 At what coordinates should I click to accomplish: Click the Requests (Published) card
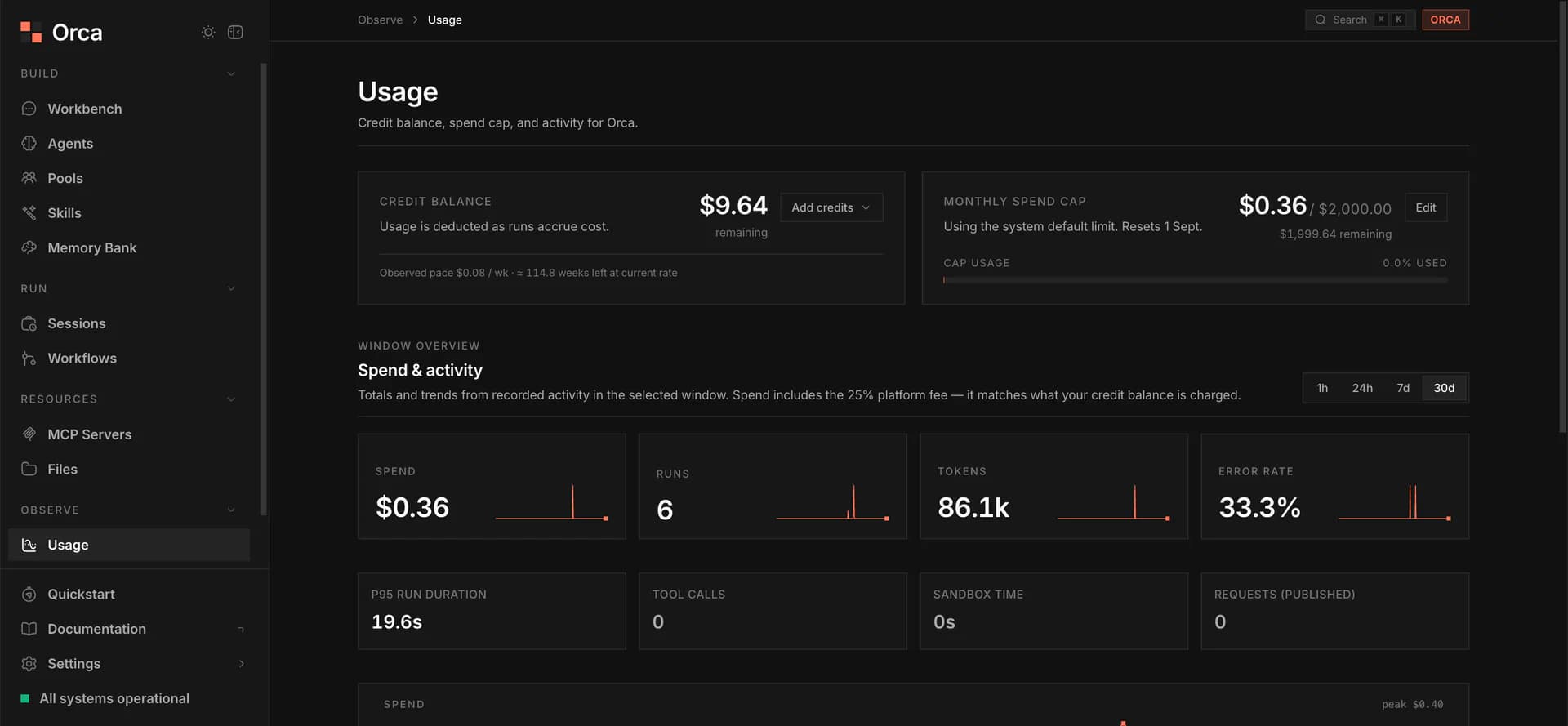tap(1334, 611)
